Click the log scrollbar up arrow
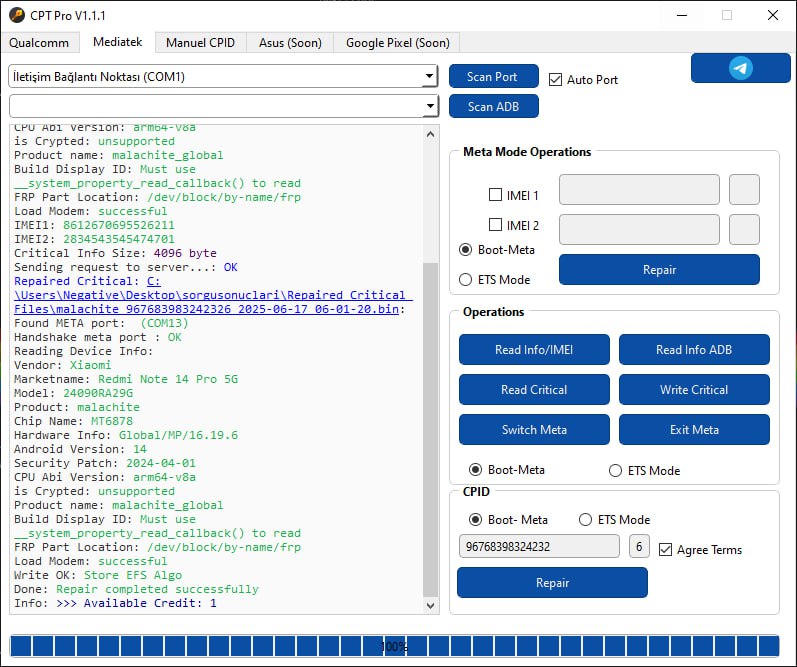 point(431,134)
